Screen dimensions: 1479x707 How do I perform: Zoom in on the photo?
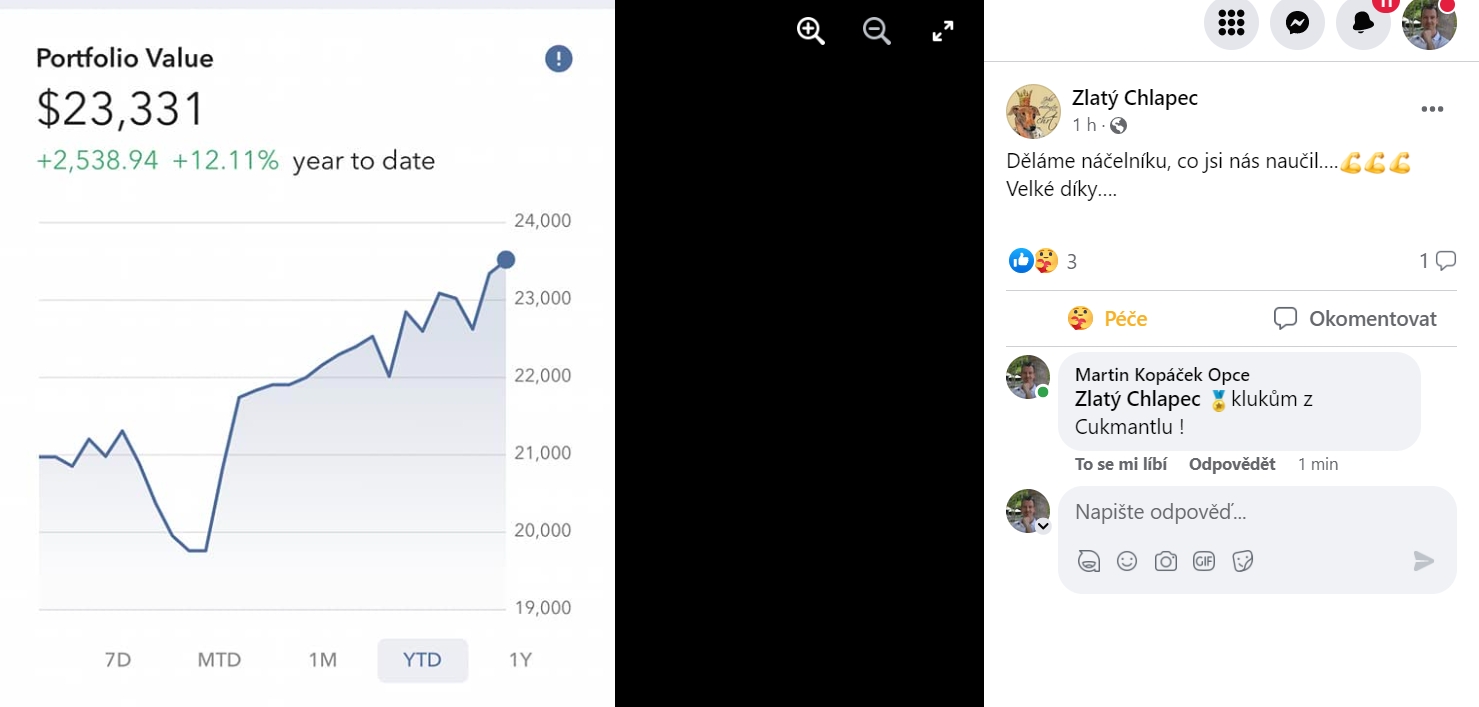pyautogui.click(x=810, y=31)
